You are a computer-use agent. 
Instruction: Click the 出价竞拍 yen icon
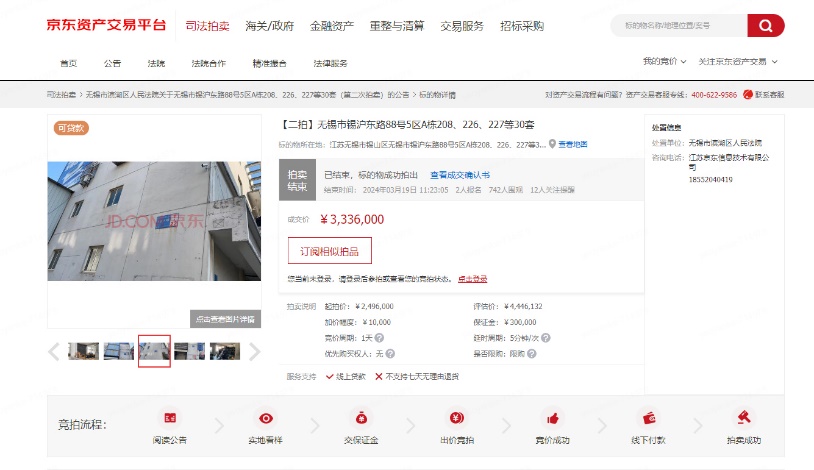tap(457, 418)
